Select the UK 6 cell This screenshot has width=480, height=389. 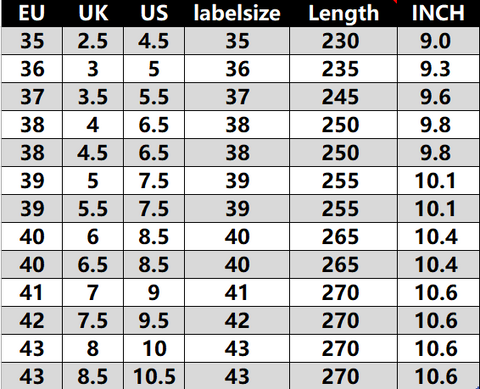[x=93, y=237]
